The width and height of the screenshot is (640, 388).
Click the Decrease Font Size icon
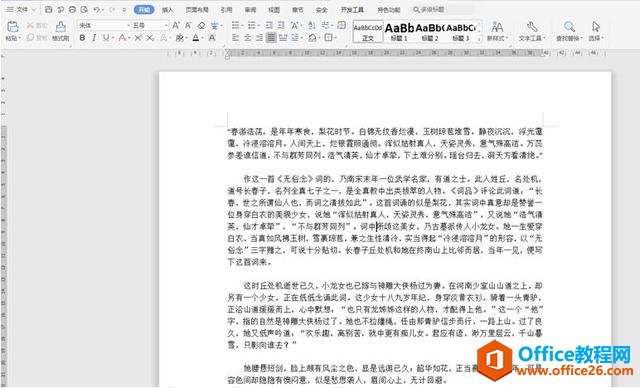pyautogui.click(x=188, y=25)
